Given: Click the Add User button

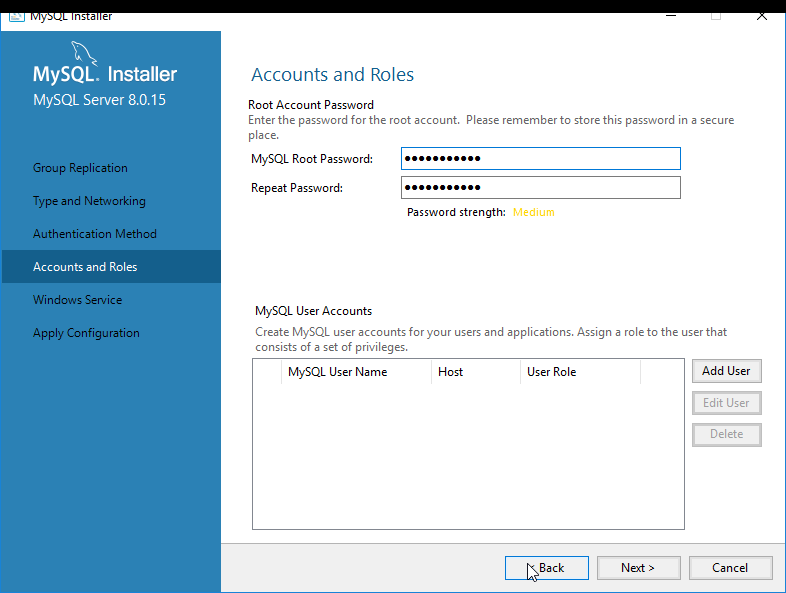Looking at the screenshot, I should point(726,371).
